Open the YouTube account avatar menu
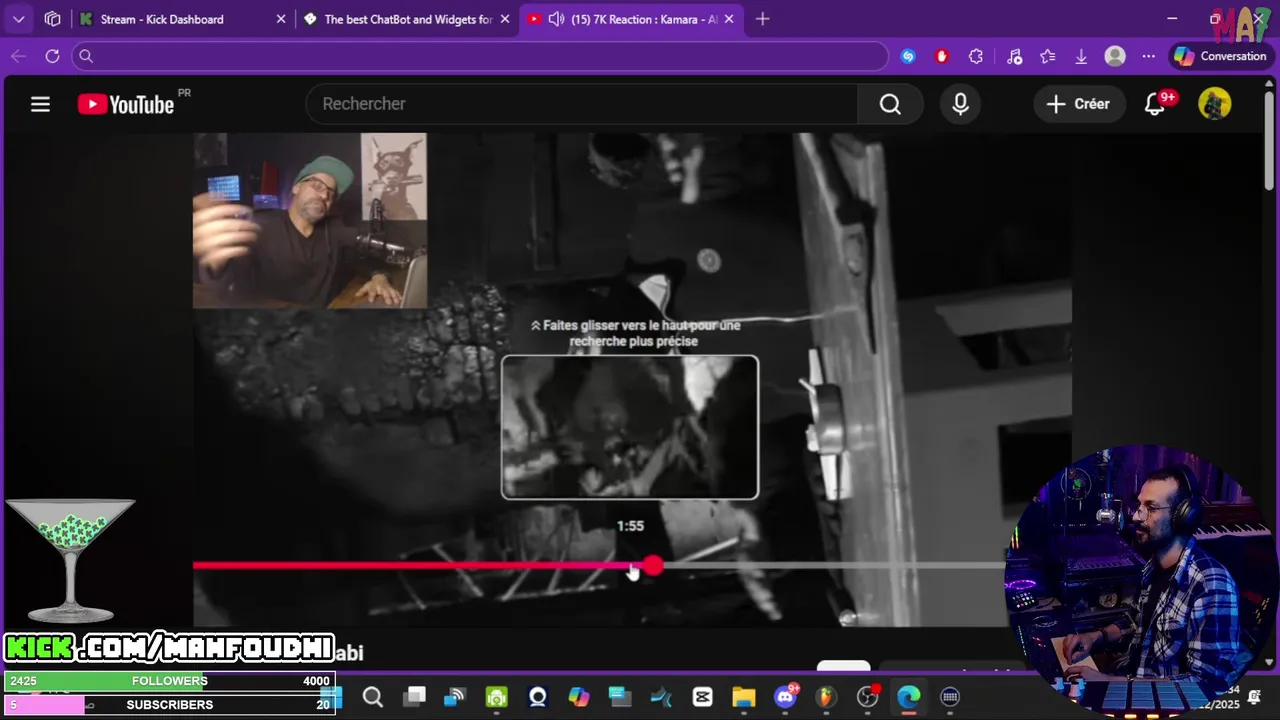This screenshot has width=1280, height=720. coord(1214,104)
